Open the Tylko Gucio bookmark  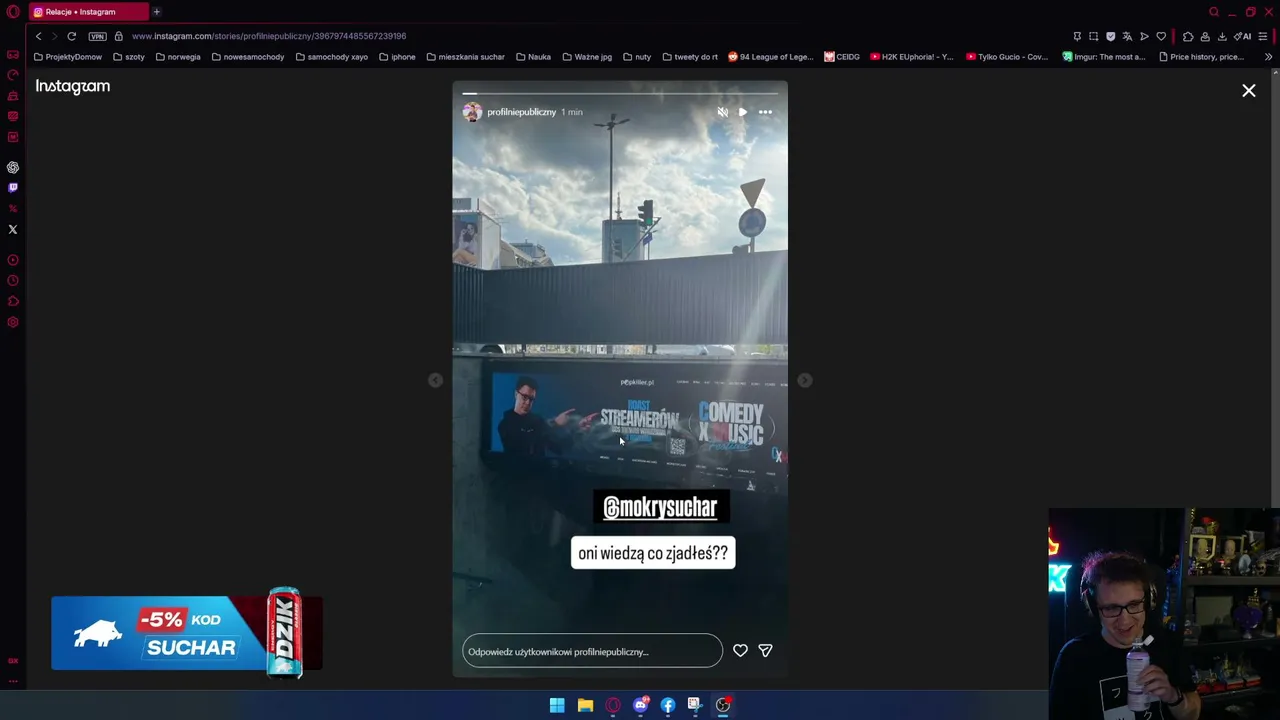point(1007,57)
